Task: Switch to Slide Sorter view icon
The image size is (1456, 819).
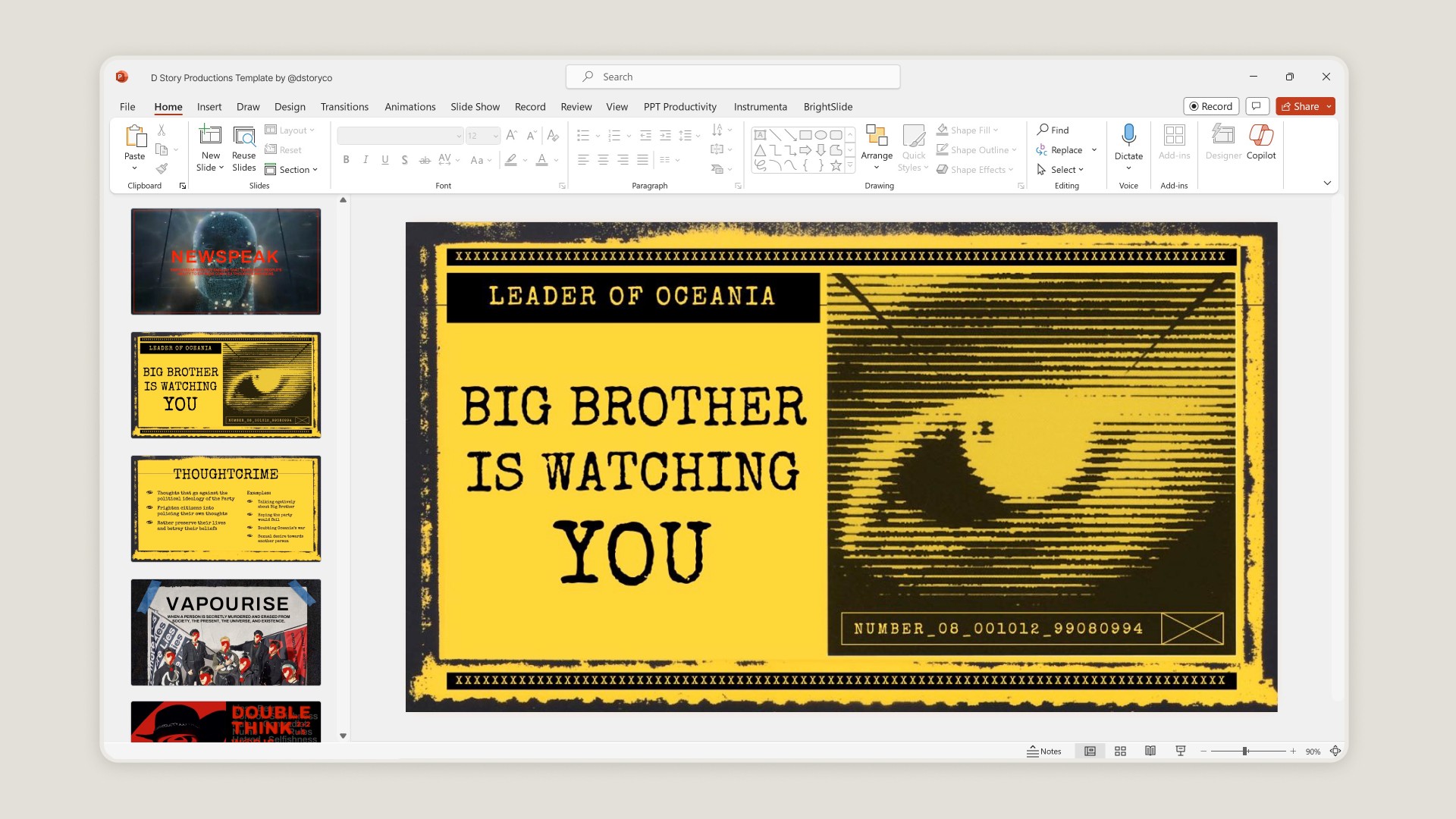Action: click(x=1120, y=751)
